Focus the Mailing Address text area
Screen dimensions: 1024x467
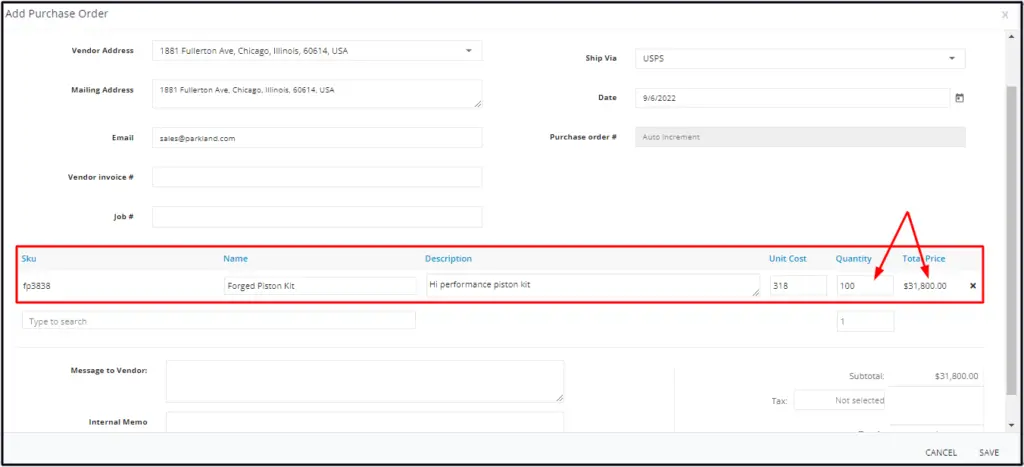[317, 93]
